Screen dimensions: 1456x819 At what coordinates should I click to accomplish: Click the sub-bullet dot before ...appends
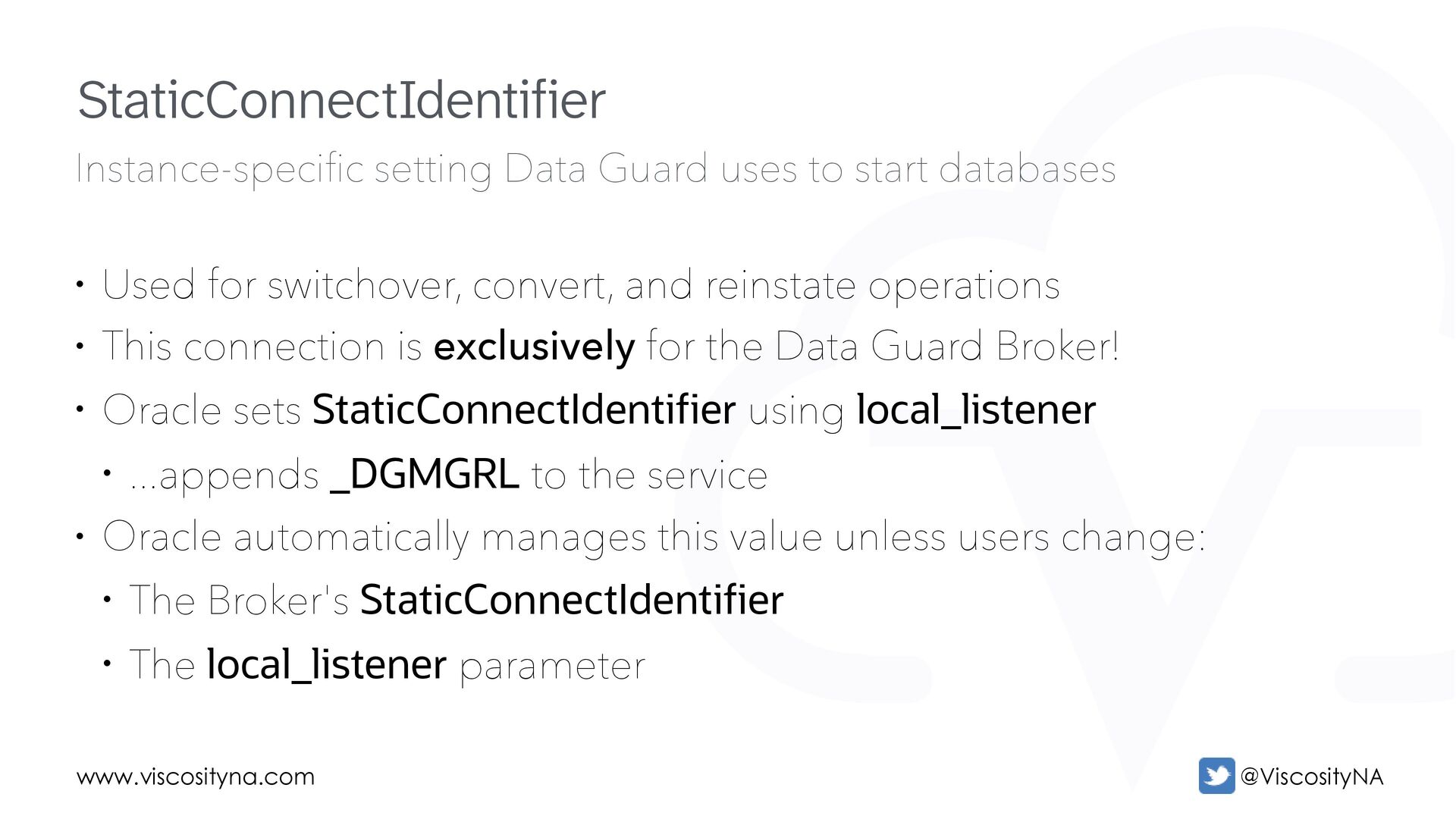click(107, 474)
